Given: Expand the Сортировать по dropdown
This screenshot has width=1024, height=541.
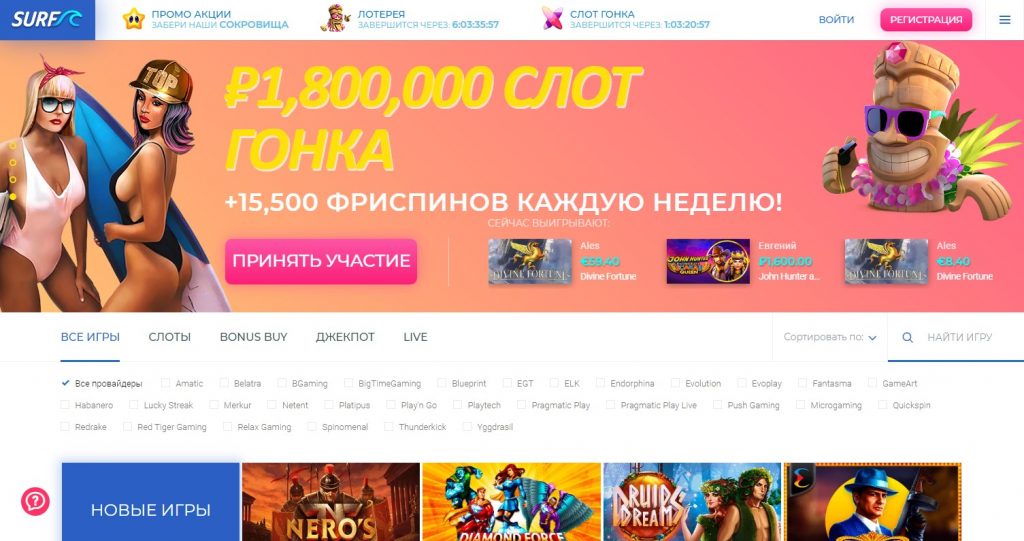Looking at the screenshot, I should [x=830, y=337].
